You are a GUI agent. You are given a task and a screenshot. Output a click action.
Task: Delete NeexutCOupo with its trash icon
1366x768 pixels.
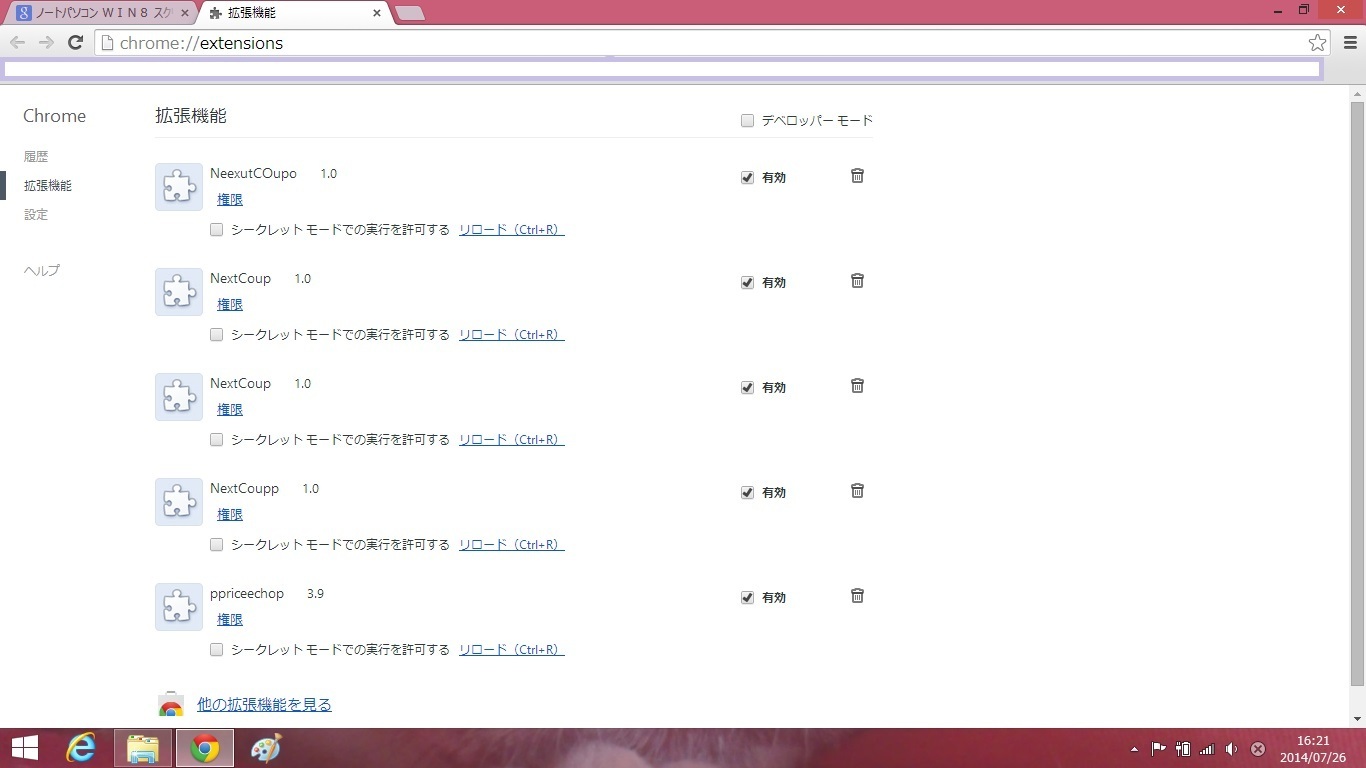pos(857,175)
